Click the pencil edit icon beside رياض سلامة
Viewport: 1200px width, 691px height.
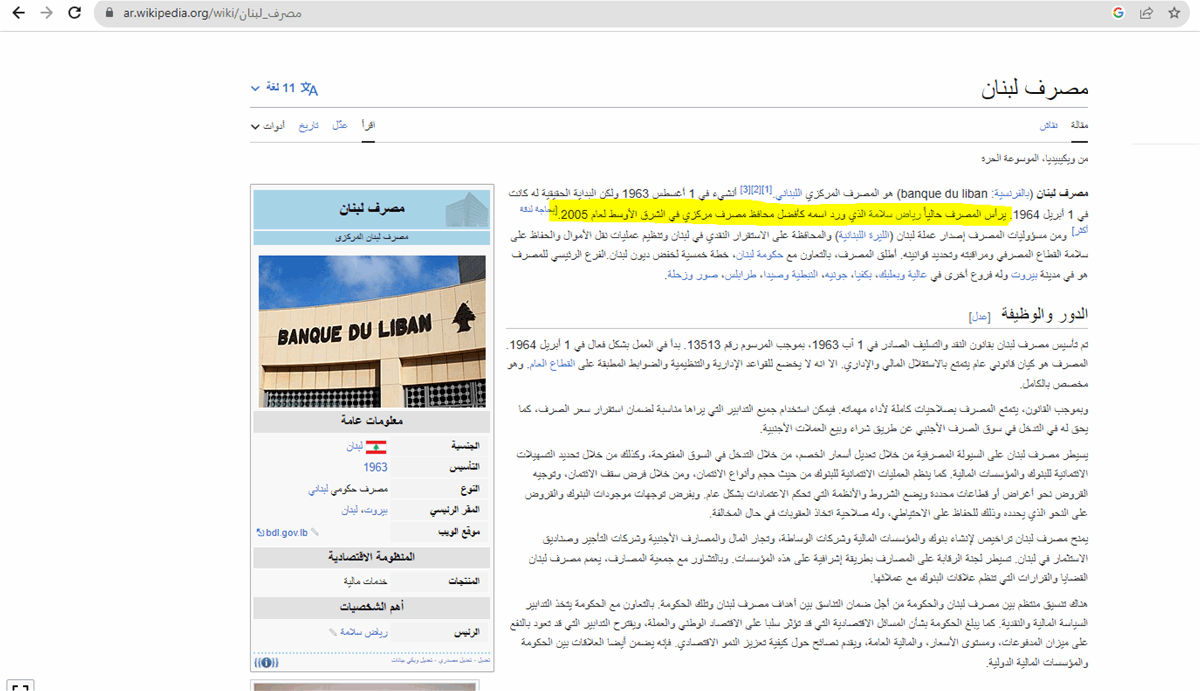[x=332, y=632]
